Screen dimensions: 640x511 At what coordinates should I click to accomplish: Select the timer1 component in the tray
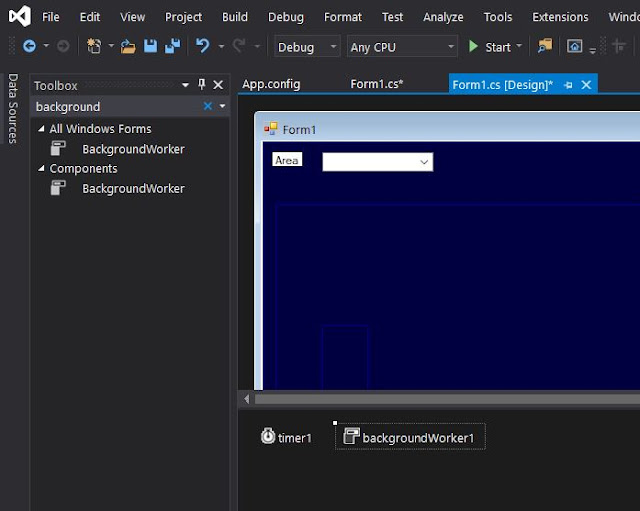click(x=286, y=437)
